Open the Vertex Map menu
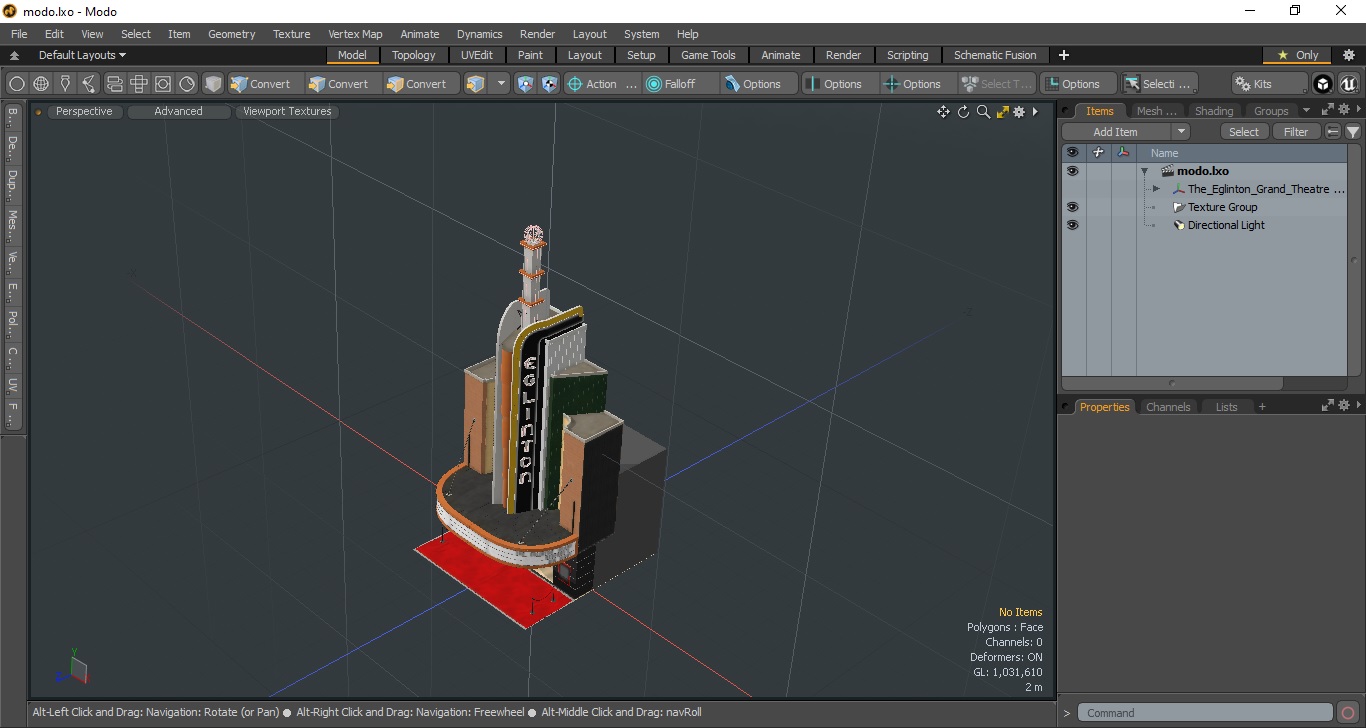This screenshot has width=1366, height=728. point(355,34)
